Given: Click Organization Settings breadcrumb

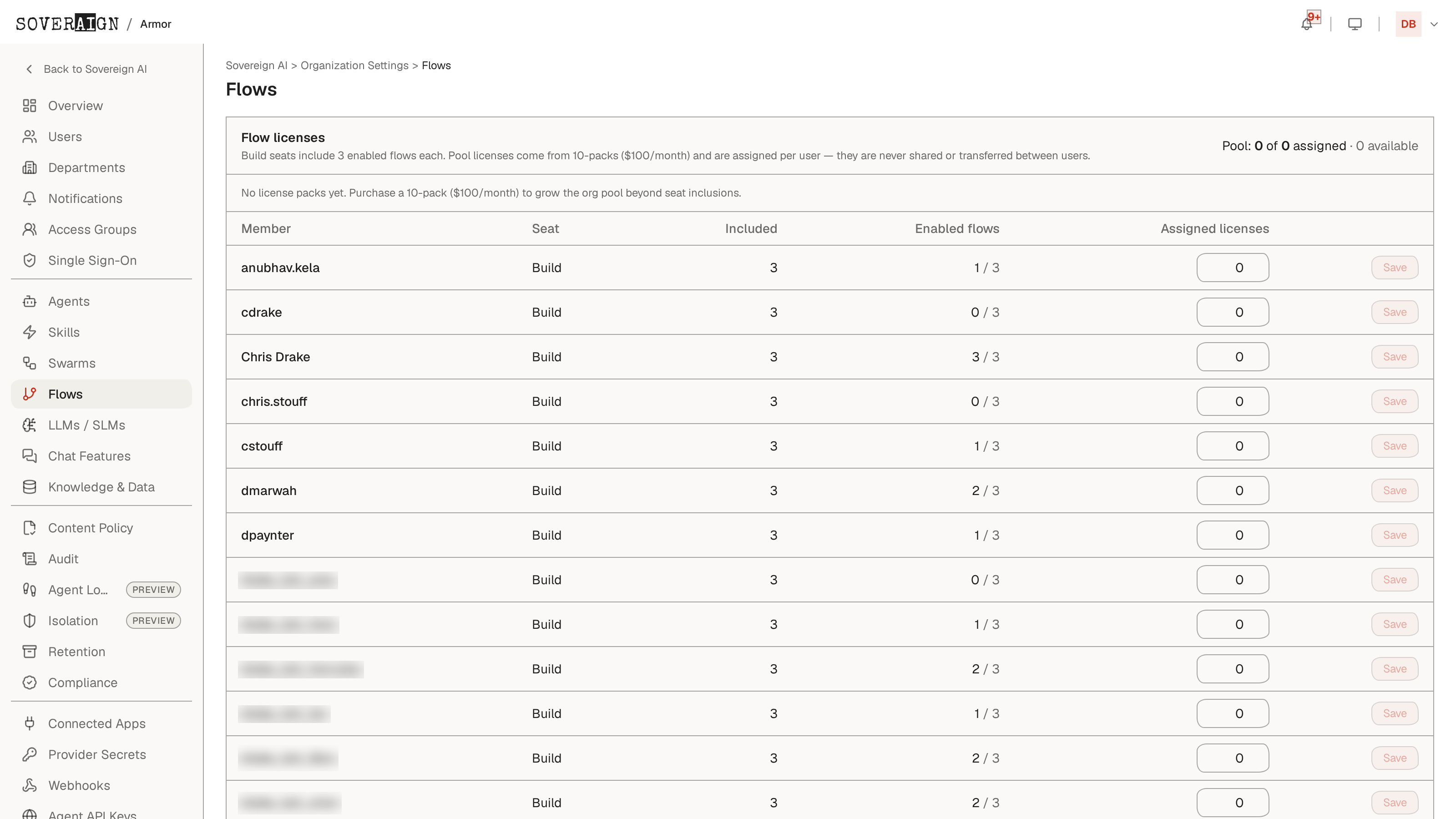Looking at the screenshot, I should click(354, 66).
